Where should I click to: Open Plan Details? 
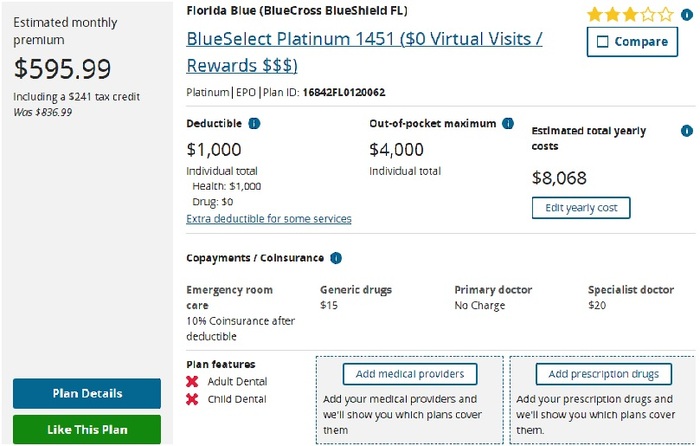pyautogui.click(x=87, y=393)
